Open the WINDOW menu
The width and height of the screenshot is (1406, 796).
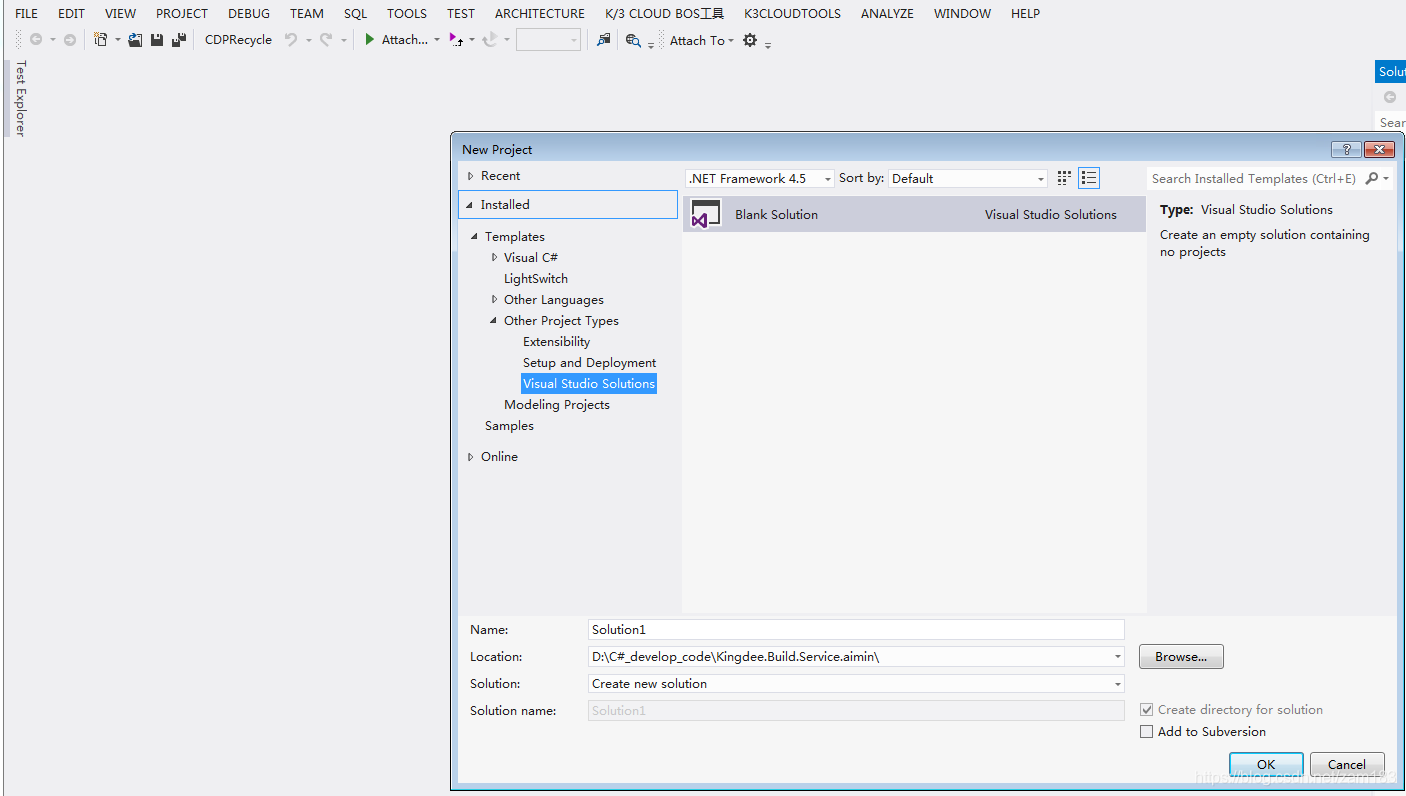pyautogui.click(x=961, y=13)
